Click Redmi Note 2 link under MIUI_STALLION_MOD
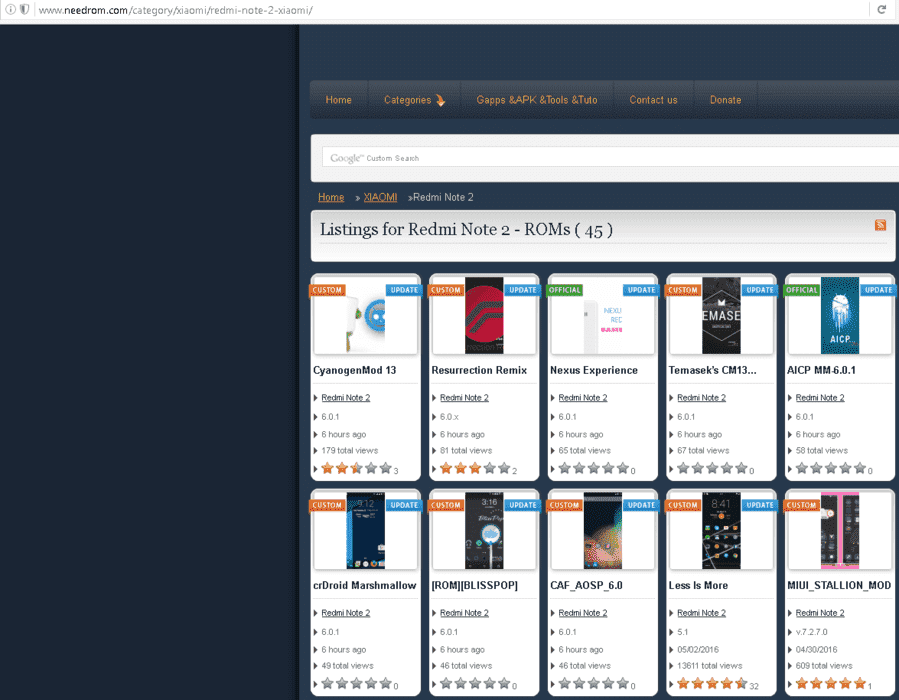The width and height of the screenshot is (899, 700). click(820, 613)
